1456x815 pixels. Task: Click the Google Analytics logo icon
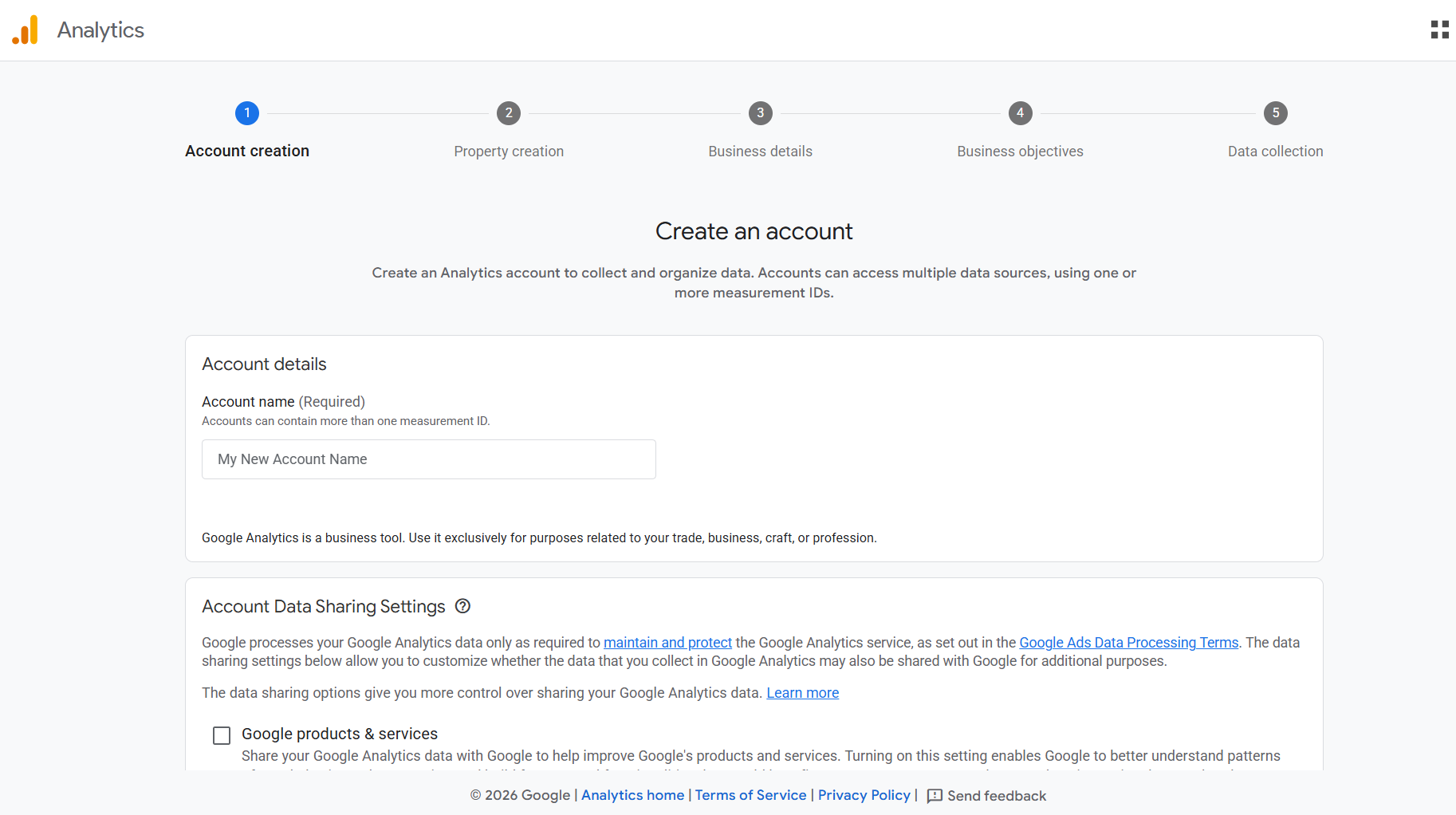[x=25, y=30]
